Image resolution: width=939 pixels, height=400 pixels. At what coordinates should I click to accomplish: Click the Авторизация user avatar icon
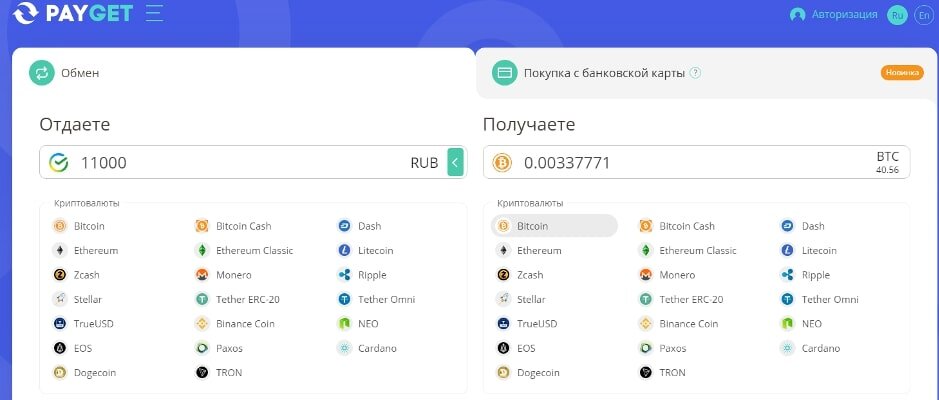pyautogui.click(x=797, y=15)
